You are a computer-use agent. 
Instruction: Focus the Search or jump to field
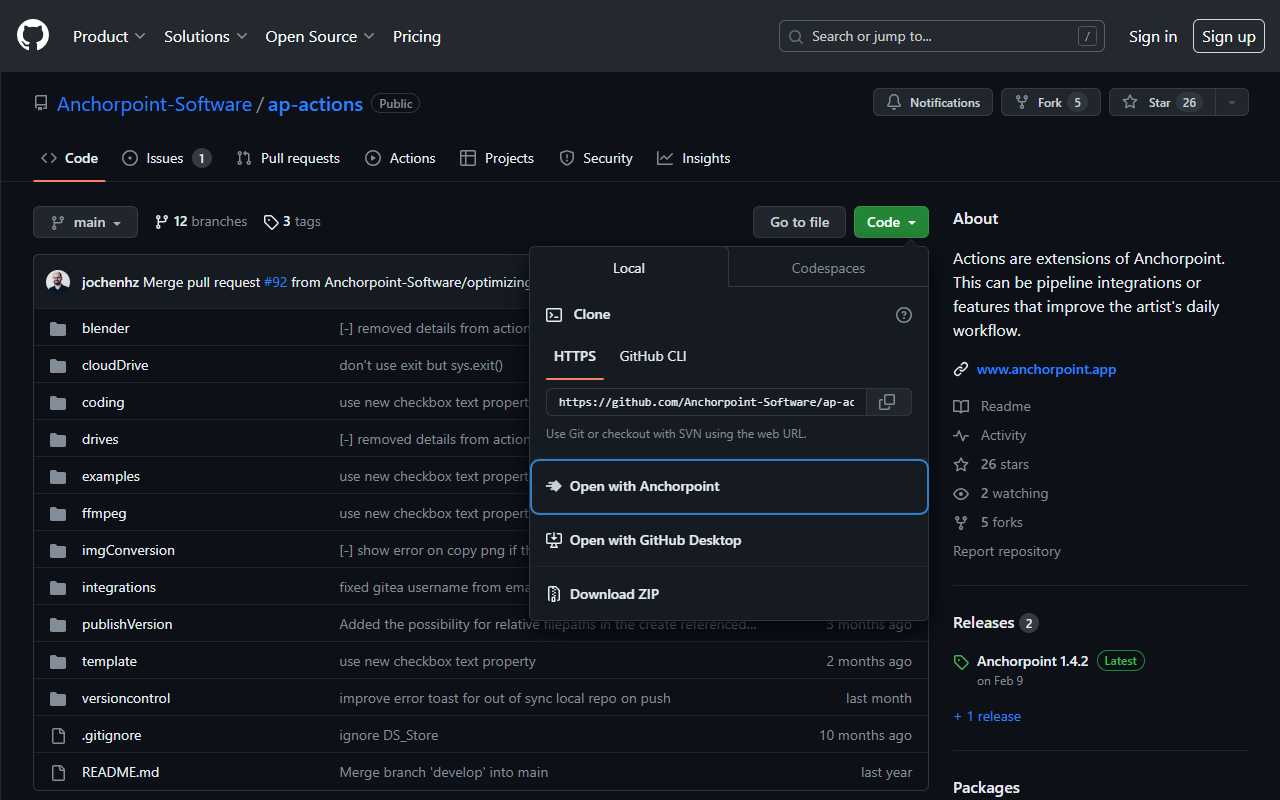pyautogui.click(x=941, y=36)
